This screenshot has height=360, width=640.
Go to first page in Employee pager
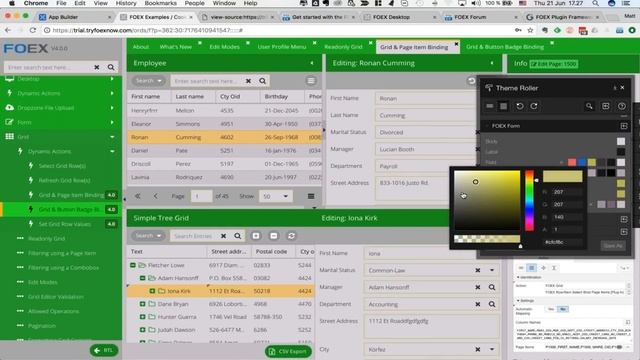[138, 196]
